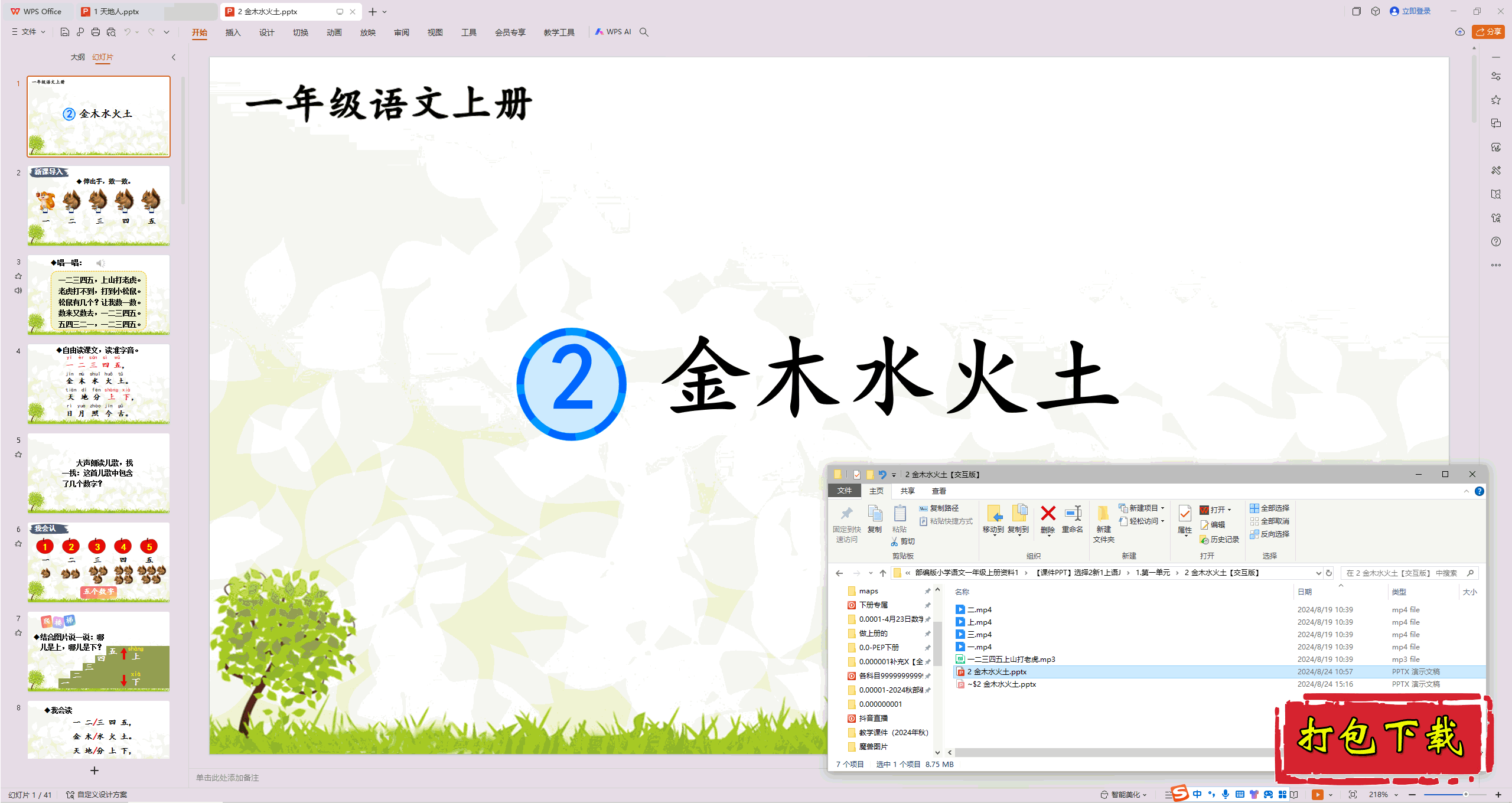1512x803 pixels.
Task: Click the New Folder icon in Explorer
Action: pyautogui.click(x=1103, y=514)
